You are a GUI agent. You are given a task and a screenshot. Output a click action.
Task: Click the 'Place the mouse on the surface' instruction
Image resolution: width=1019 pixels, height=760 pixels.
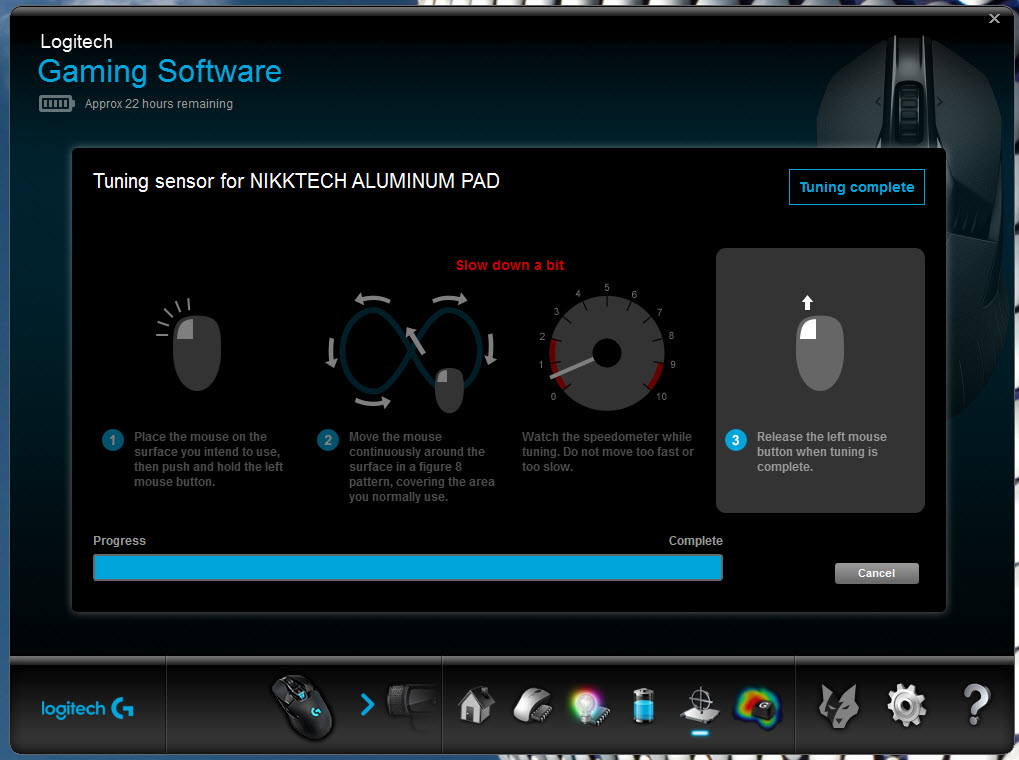click(209, 459)
